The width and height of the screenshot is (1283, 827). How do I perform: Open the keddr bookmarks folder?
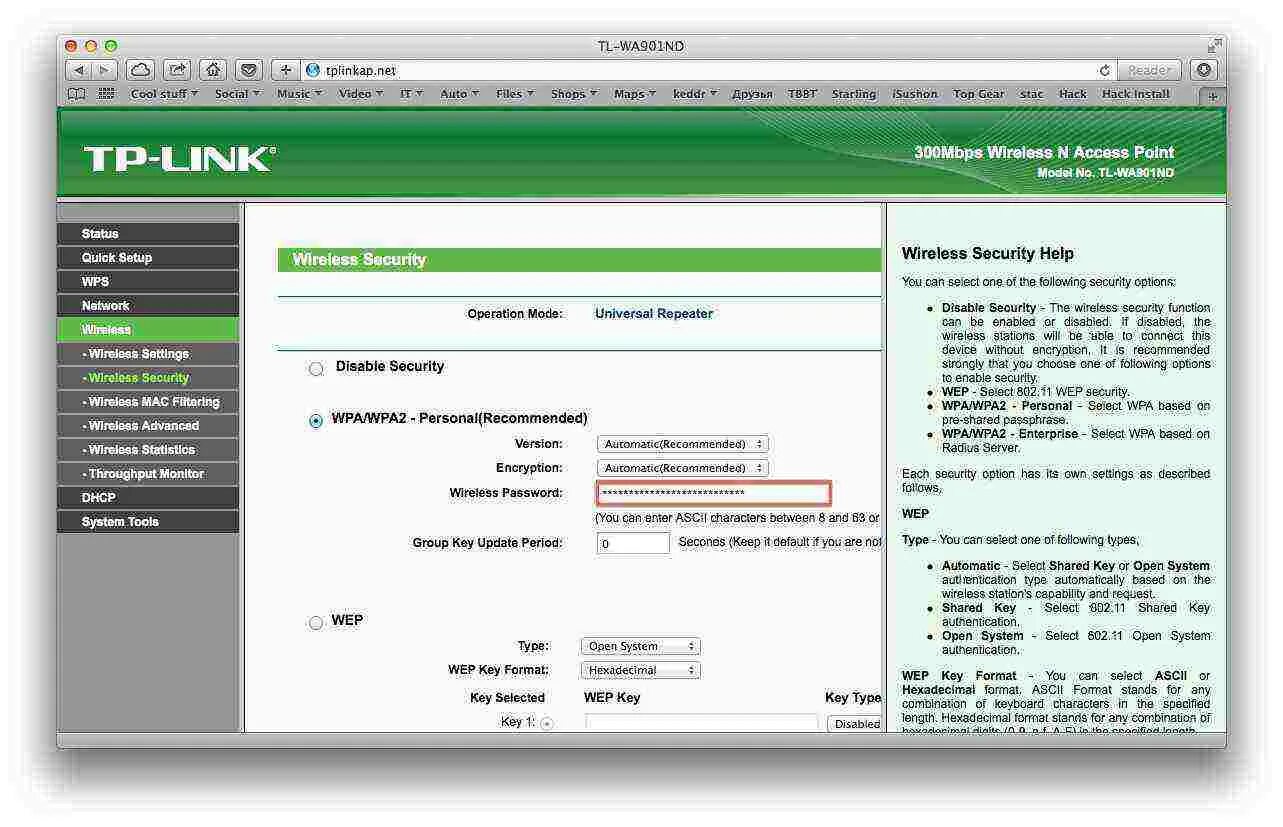(x=695, y=94)
